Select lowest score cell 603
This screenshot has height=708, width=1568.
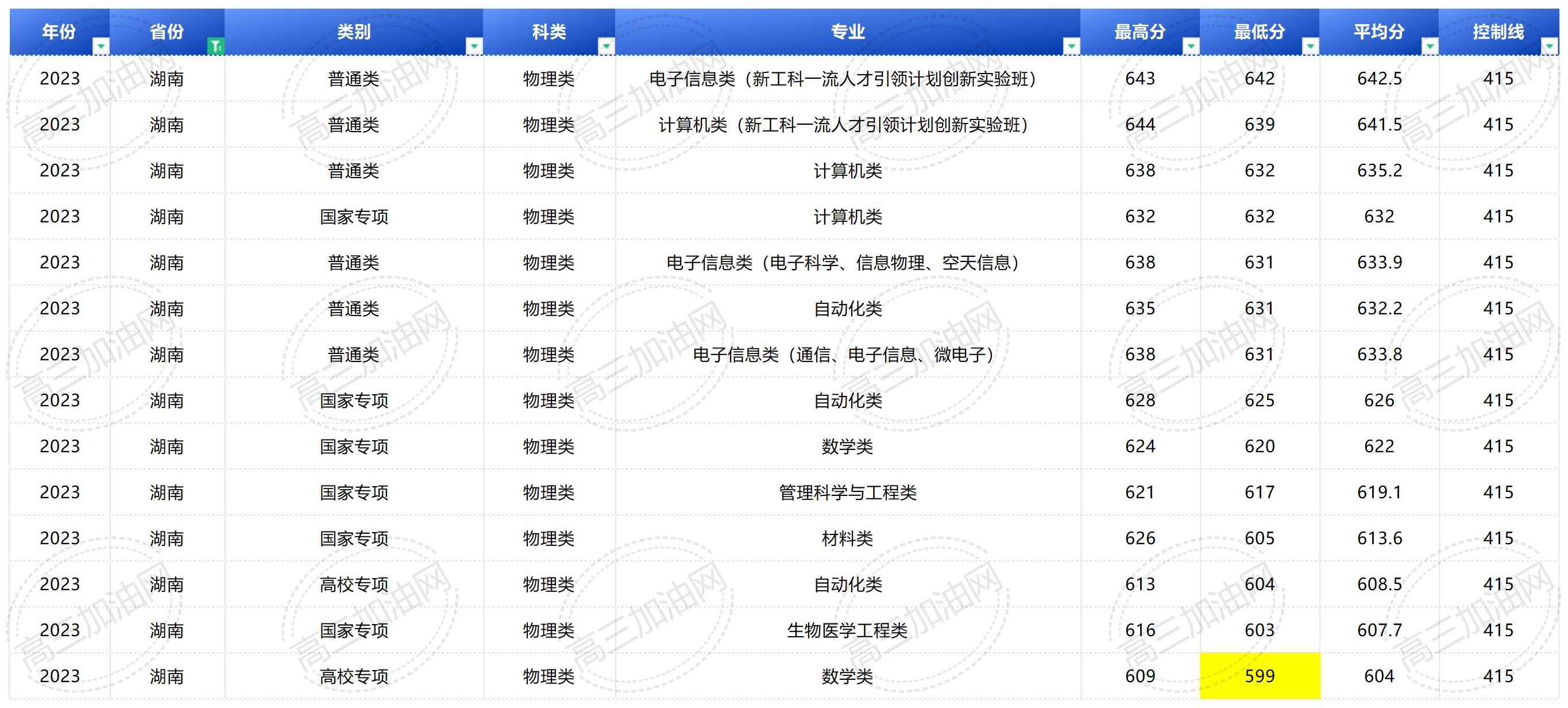tap(1260, 630)
